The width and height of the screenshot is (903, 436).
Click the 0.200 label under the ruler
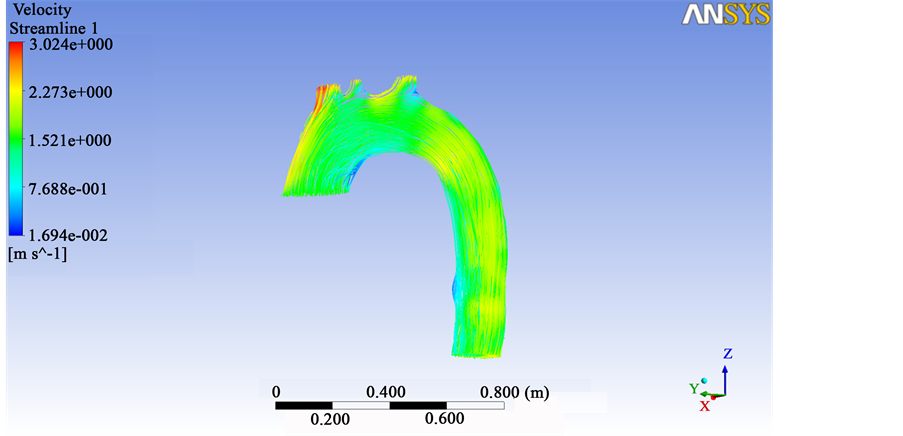pos(330,419)
